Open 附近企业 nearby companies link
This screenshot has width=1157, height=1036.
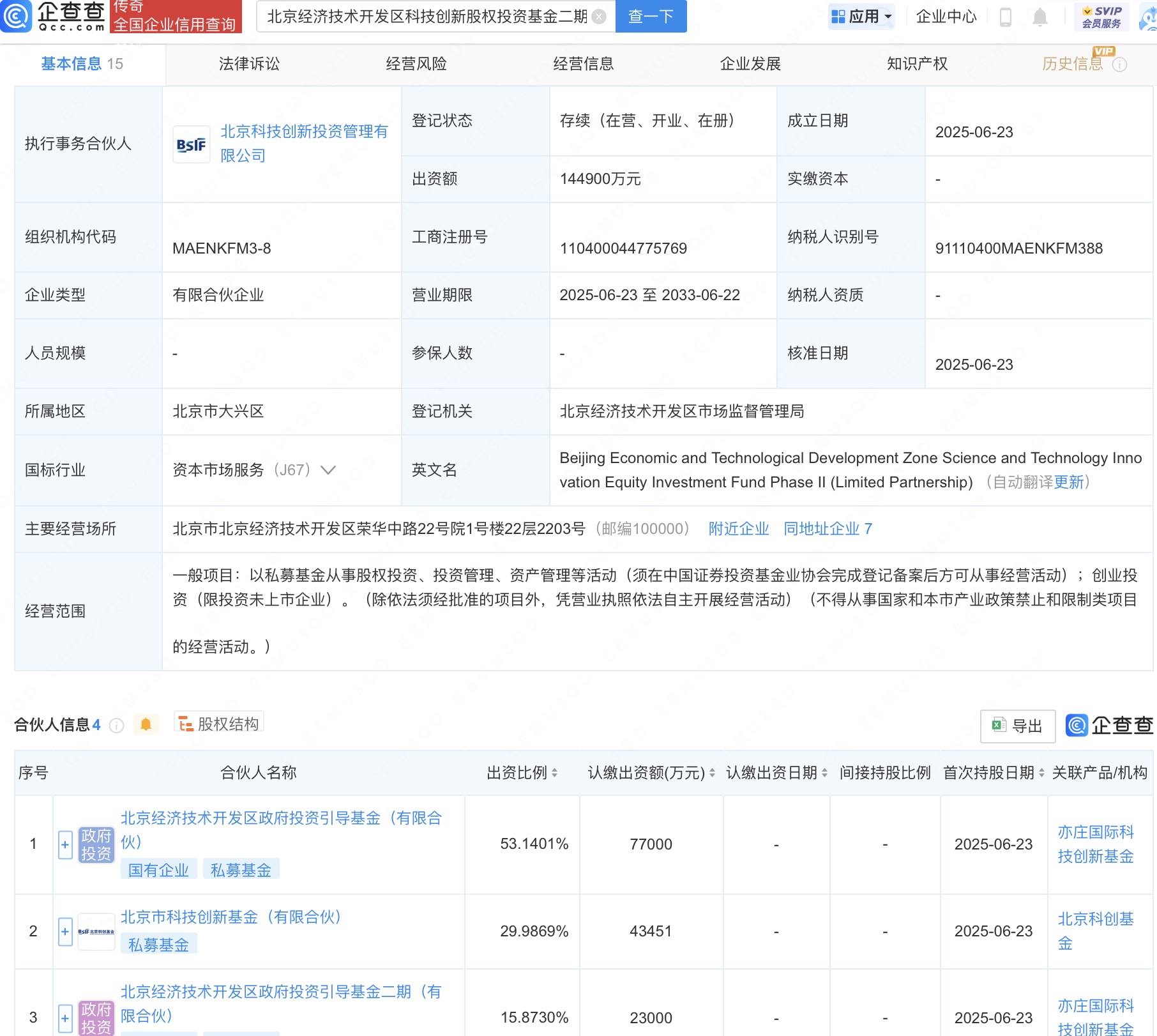739,529
